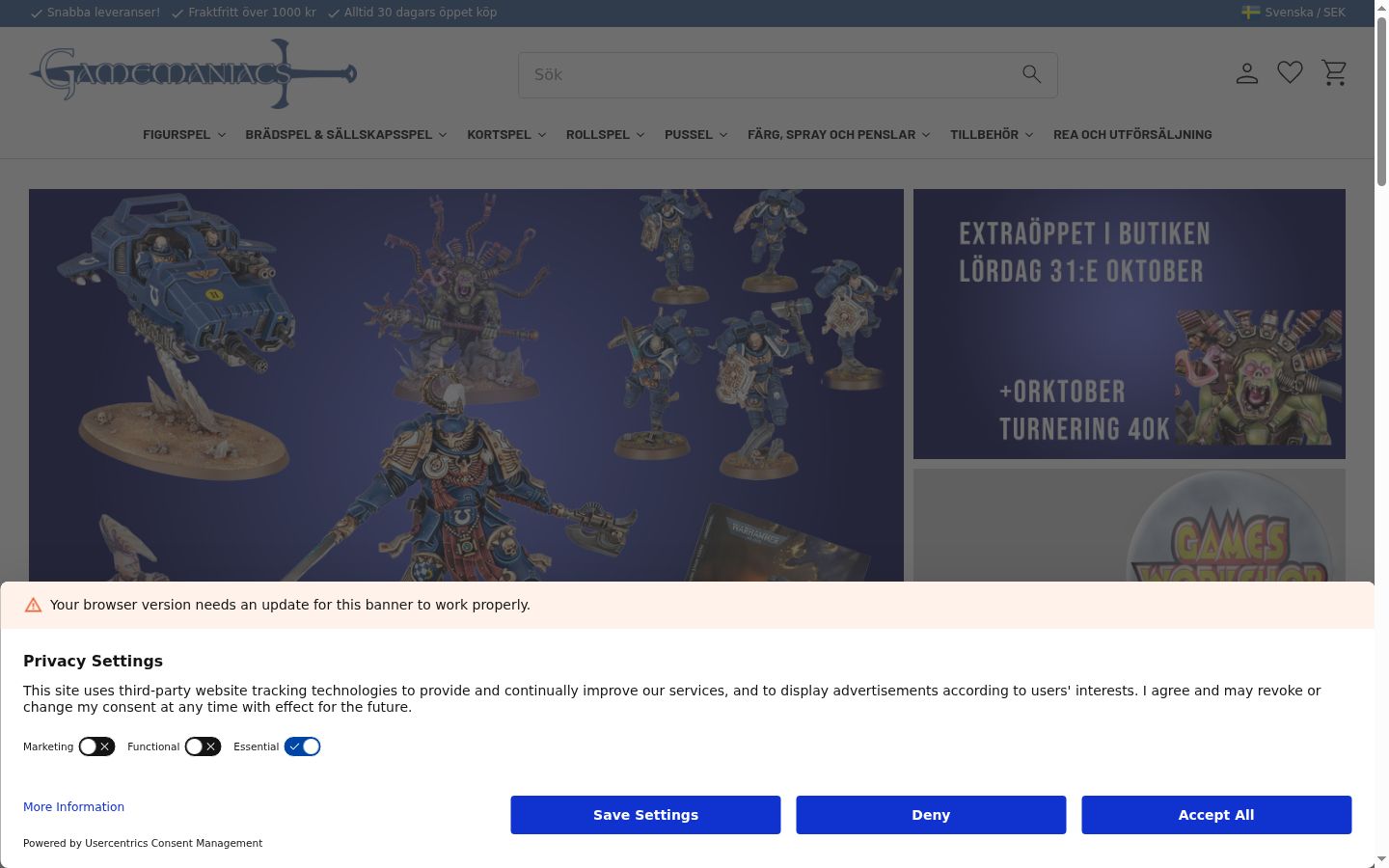Click the search magnifier icon
Screen dimensions: 1389x868
pos(1031,74)
